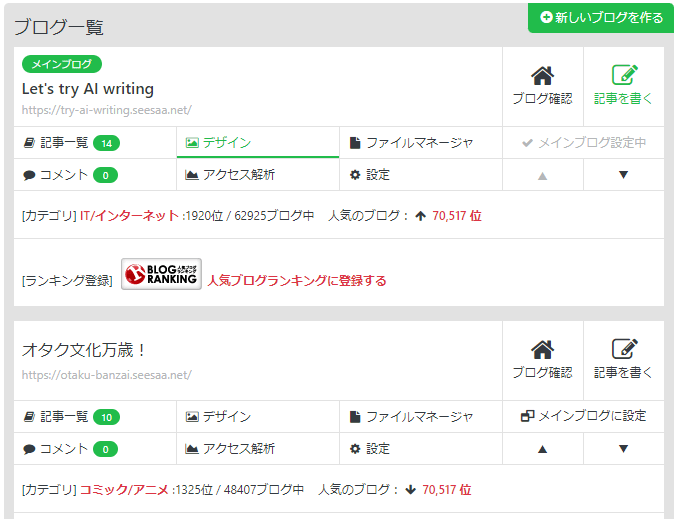Open the コミック/アニメ category link

point(124,490)
